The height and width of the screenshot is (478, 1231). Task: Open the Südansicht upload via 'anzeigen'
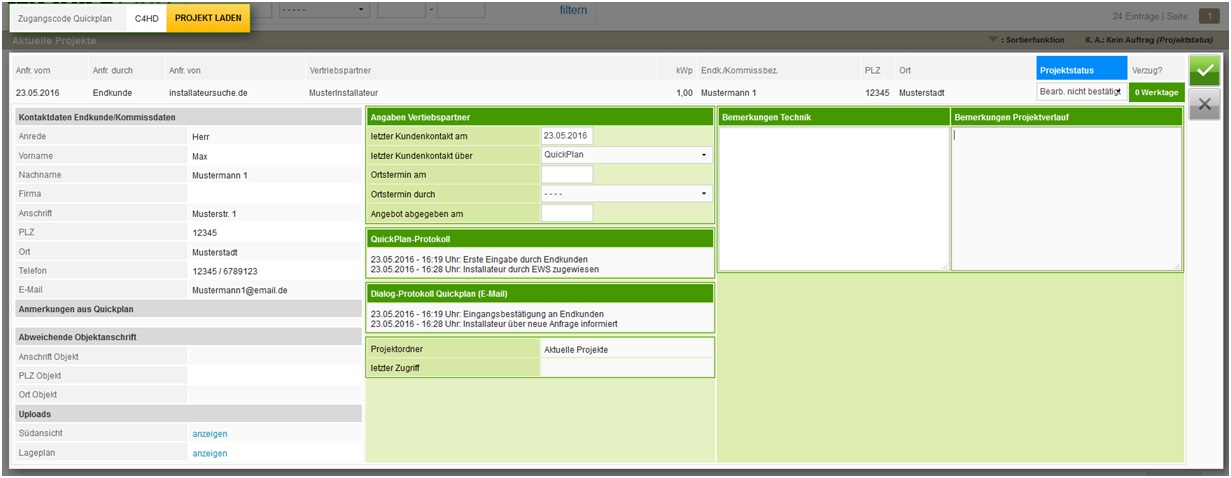click(x=210, y=434)
